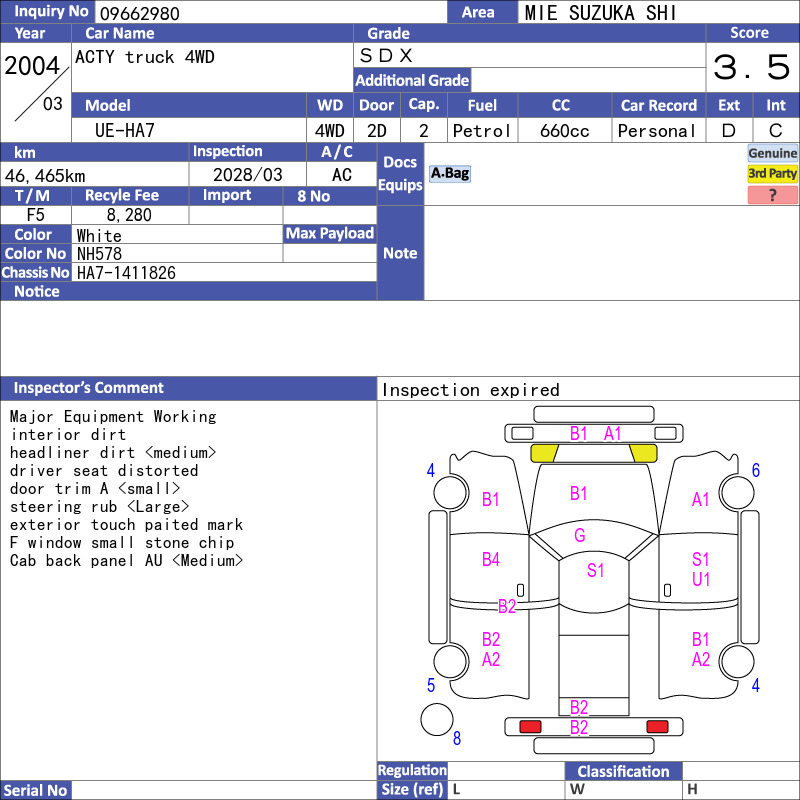The height and width of the screenshot is (800, 800).
Task: Select the B4 damage mark on the door
Action: coord(490,560)
